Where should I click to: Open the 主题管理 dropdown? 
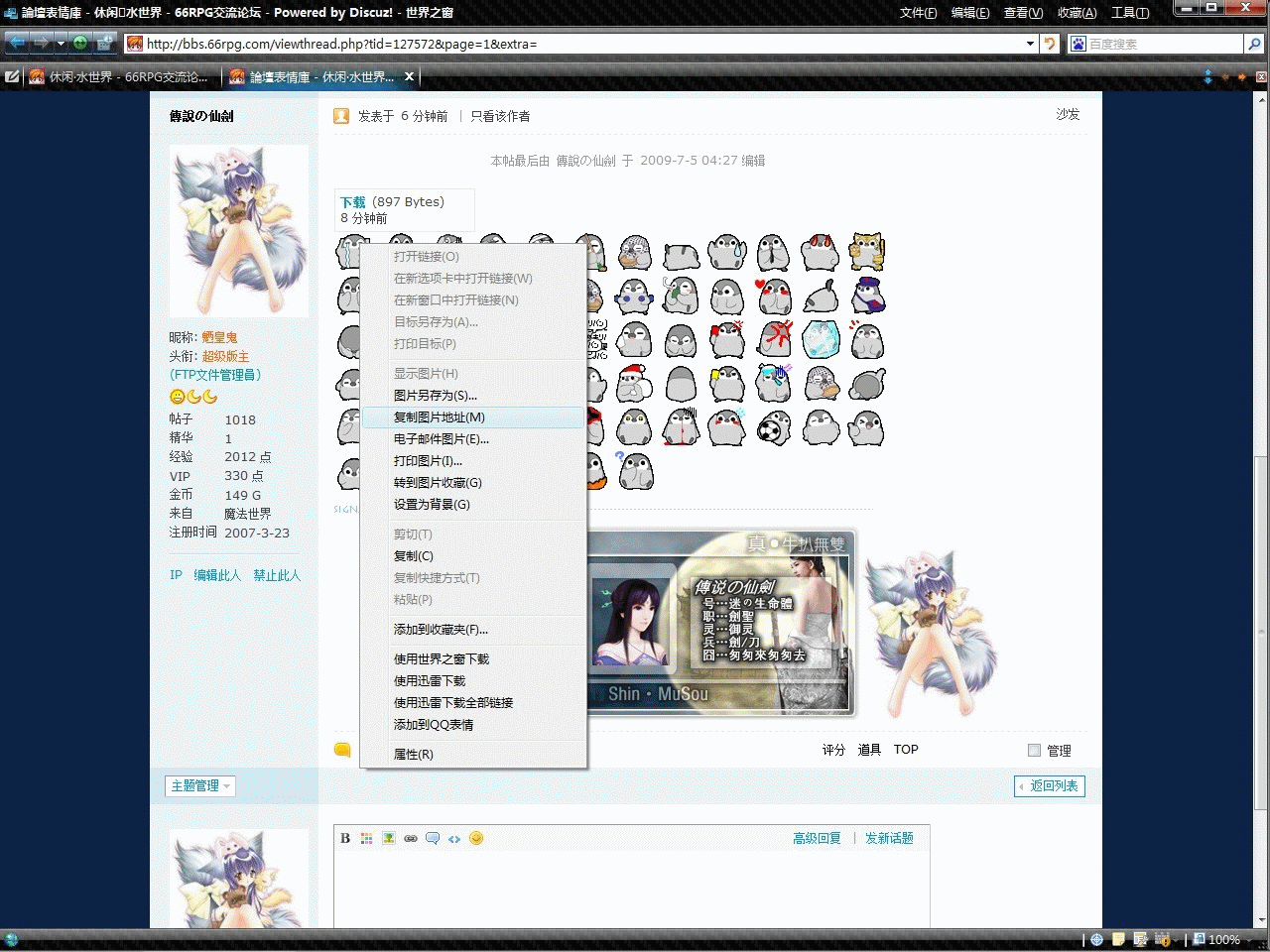click(200, 785)
